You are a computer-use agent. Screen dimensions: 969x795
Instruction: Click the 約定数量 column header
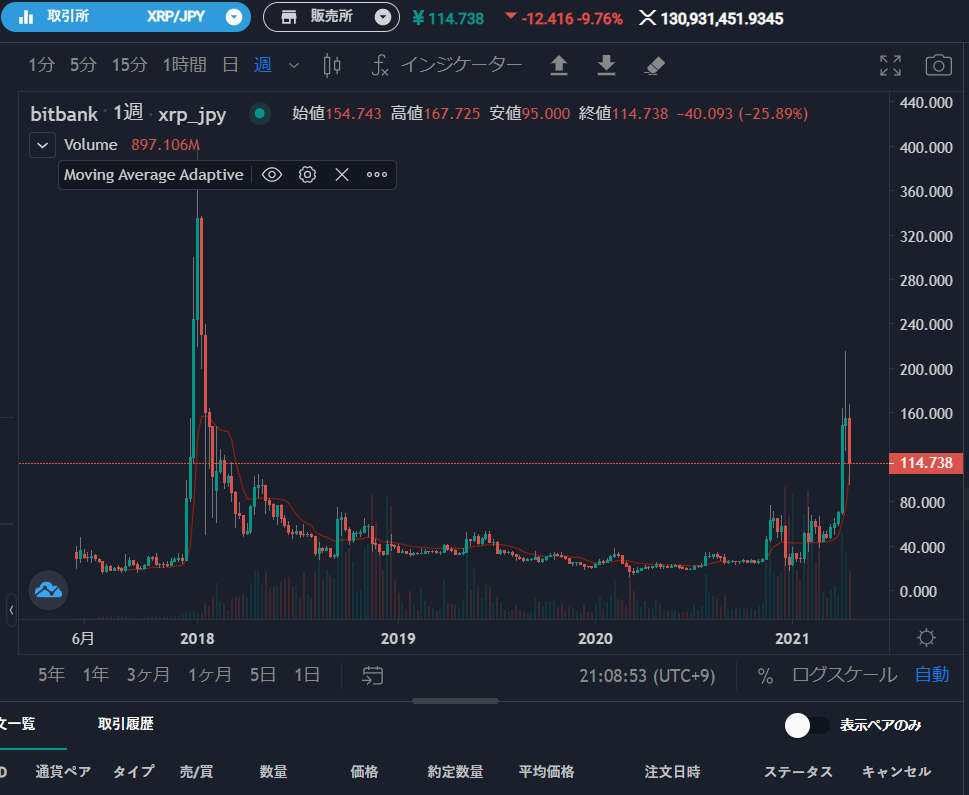pos(455,772)
